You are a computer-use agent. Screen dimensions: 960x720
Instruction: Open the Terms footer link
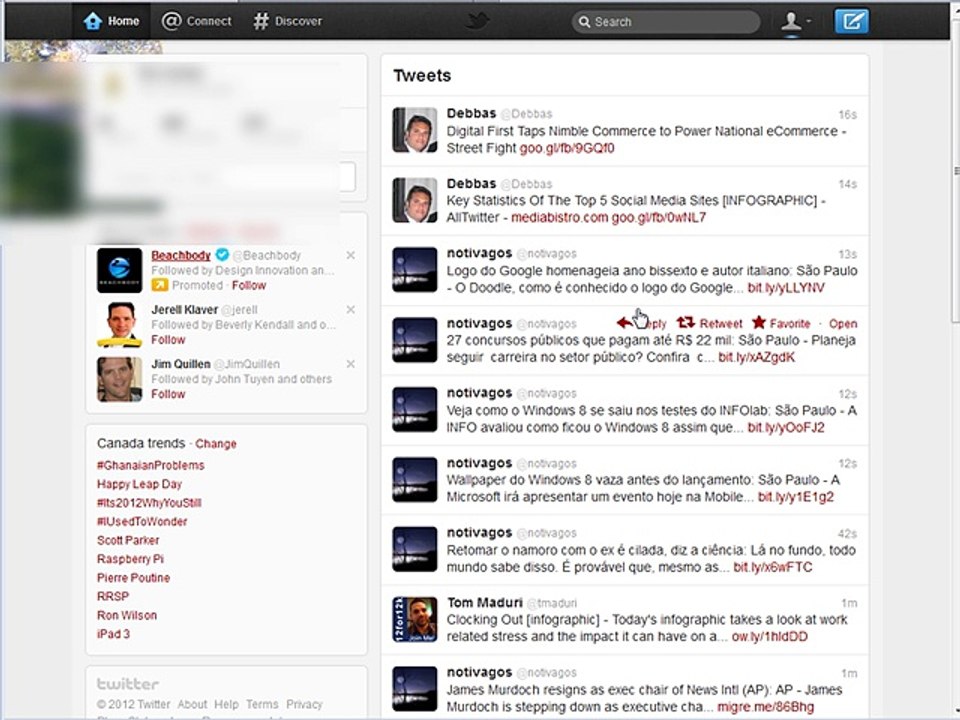(x=262, y=705)
